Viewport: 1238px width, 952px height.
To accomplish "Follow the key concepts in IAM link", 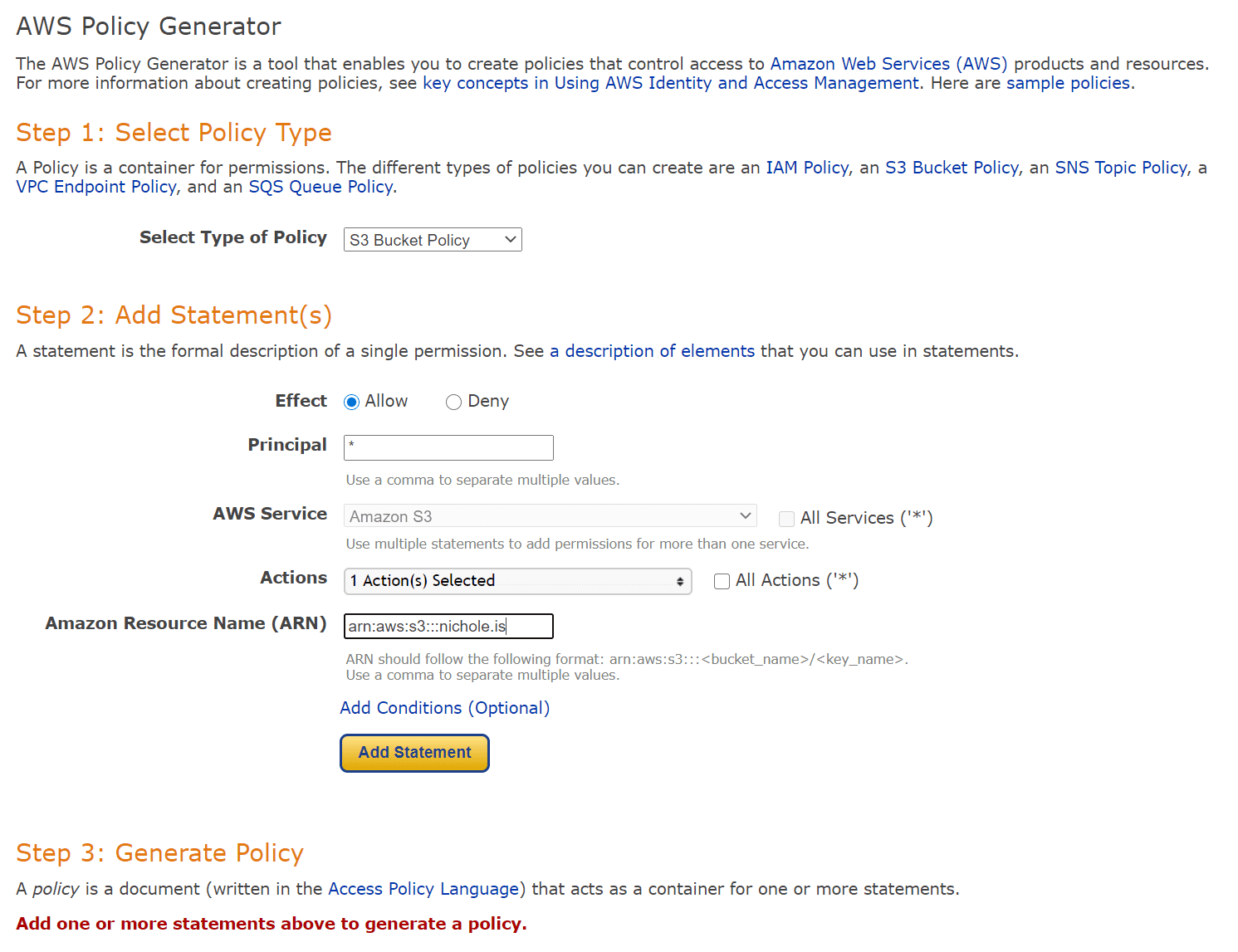I will (x=671, y=83).
